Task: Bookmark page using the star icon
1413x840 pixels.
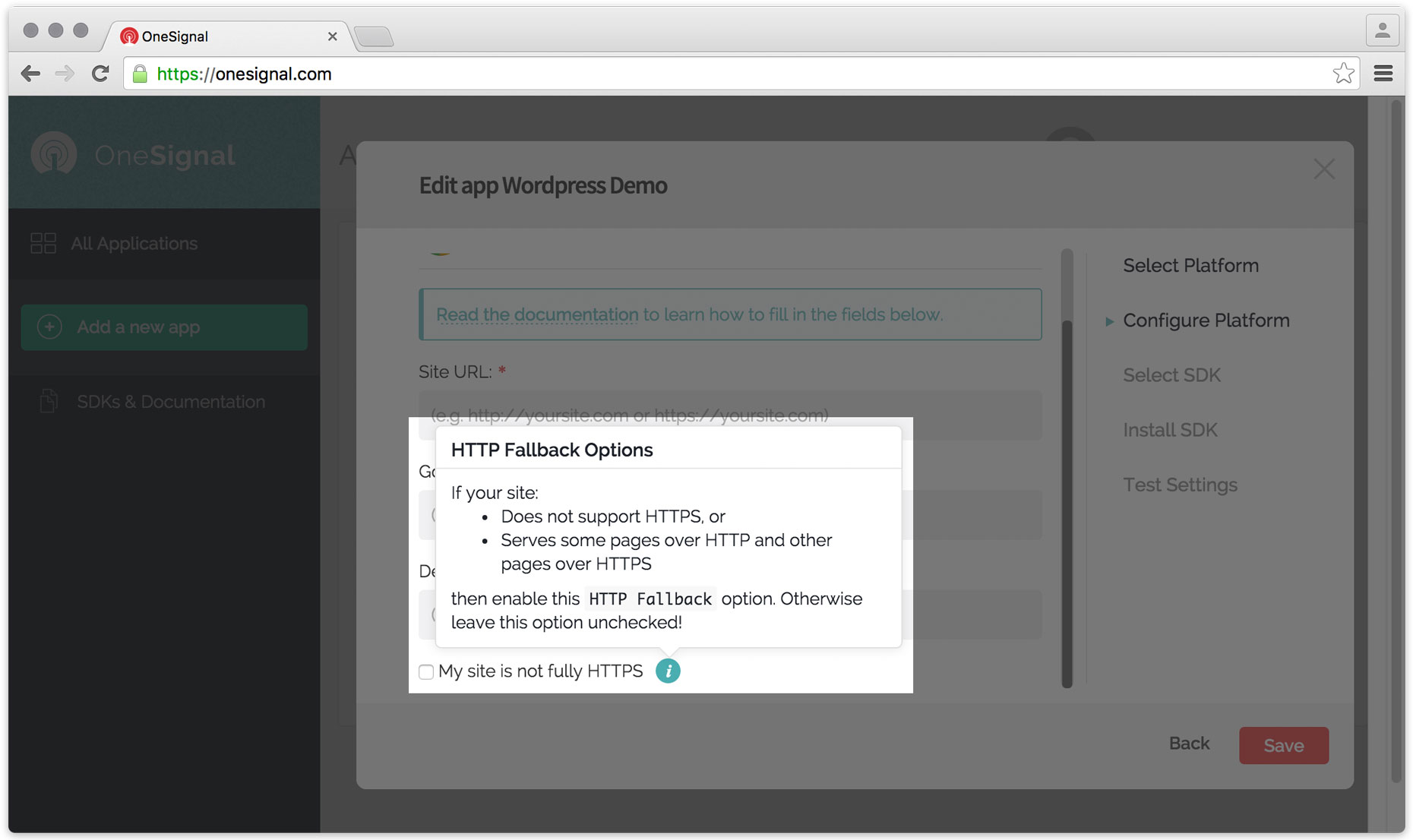Action: (1343, 74)
